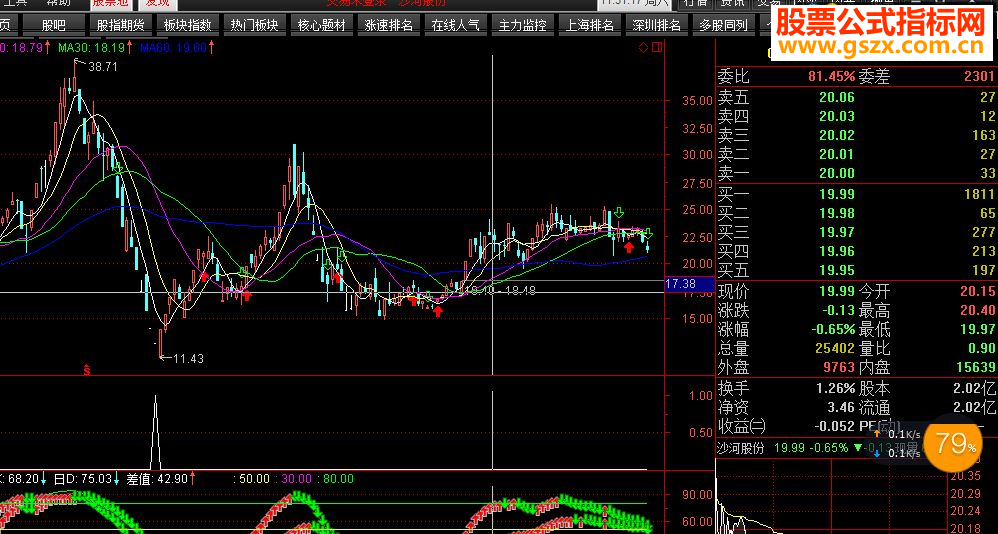Click the 最低 19.97 value
Viewport: 998px width, 534px height.
[x=978, y=330]
